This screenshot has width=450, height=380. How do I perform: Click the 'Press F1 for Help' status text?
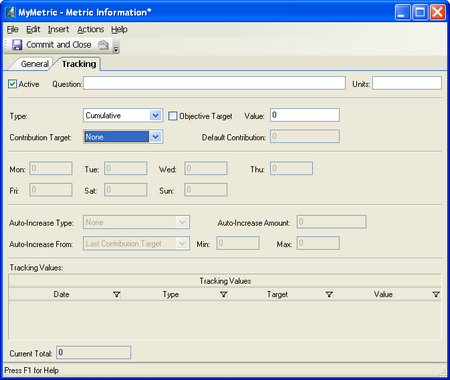[31, 370]
